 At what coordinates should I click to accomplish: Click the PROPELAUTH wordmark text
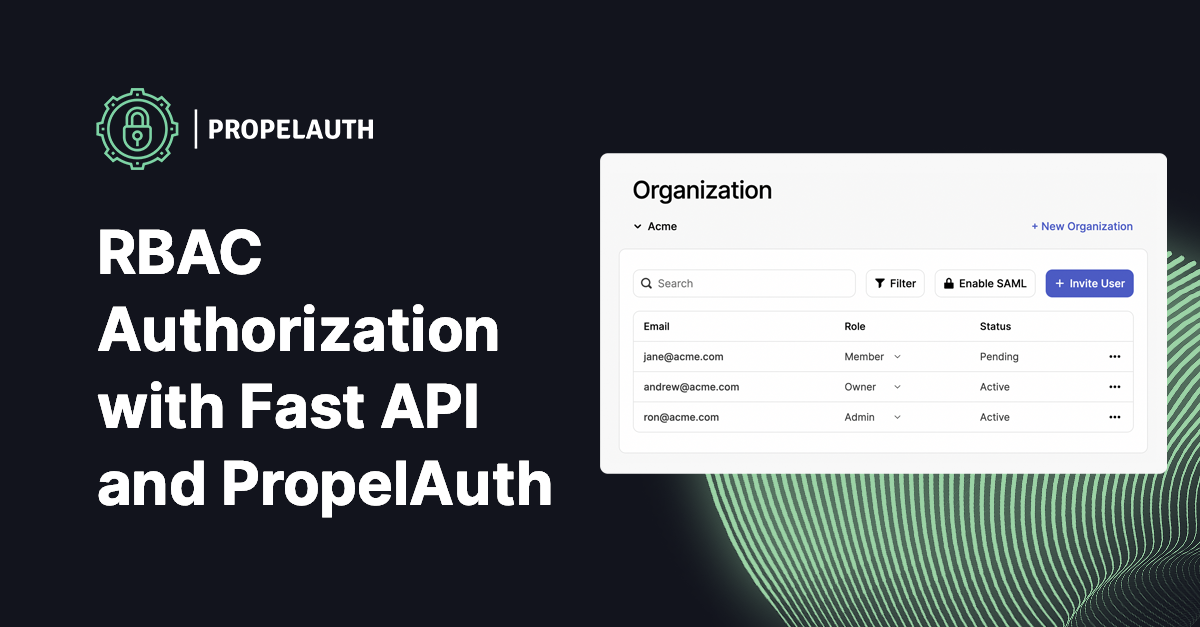(x=291, y=129)
